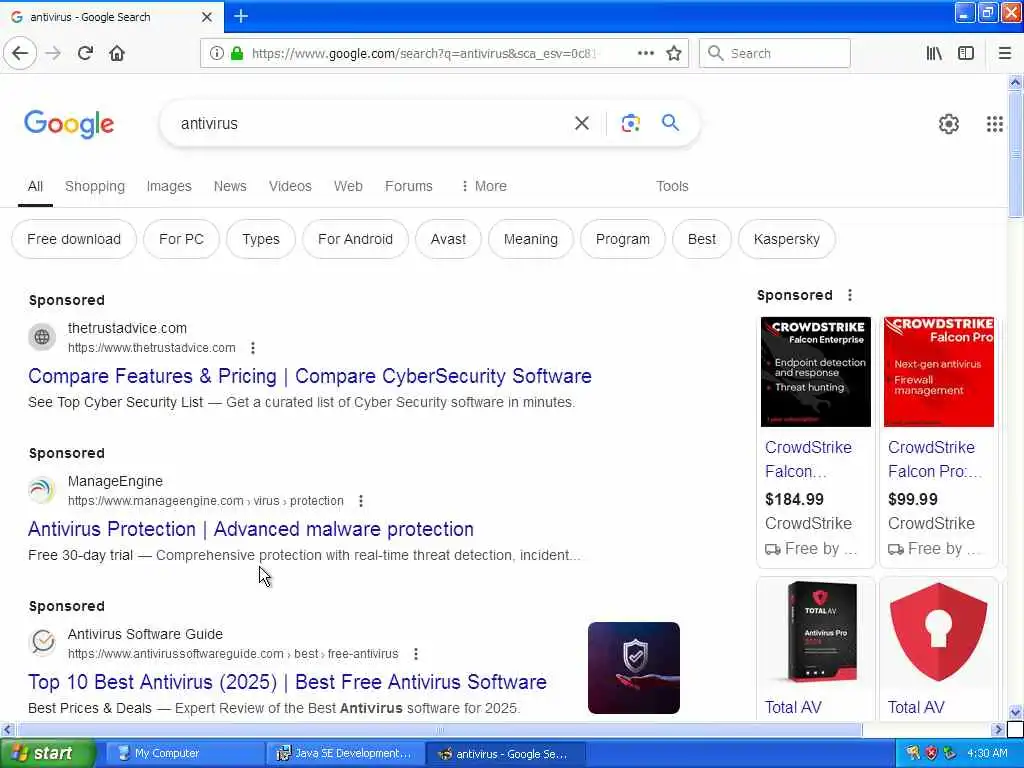
Task: Click CrowdStrike Falcon Enterprise black product image
Action: click(816, 372)
